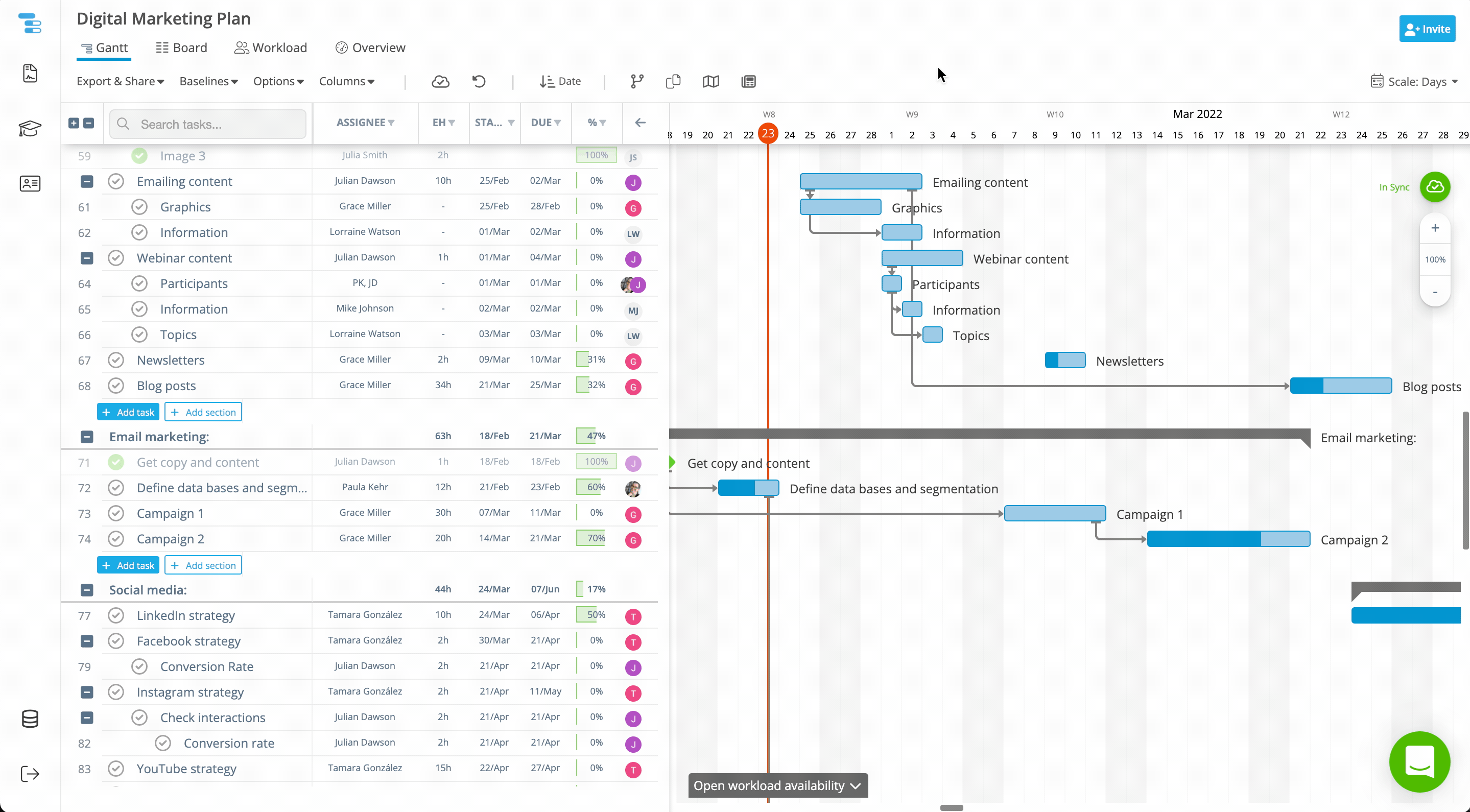This screenshot has width=1470, height=812.
Task: Open the copy project icon
Action: [673, 81]
